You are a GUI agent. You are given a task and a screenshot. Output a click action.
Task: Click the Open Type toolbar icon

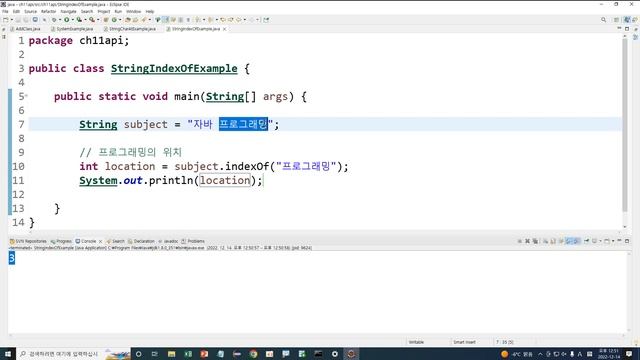[x=128, y=20]
